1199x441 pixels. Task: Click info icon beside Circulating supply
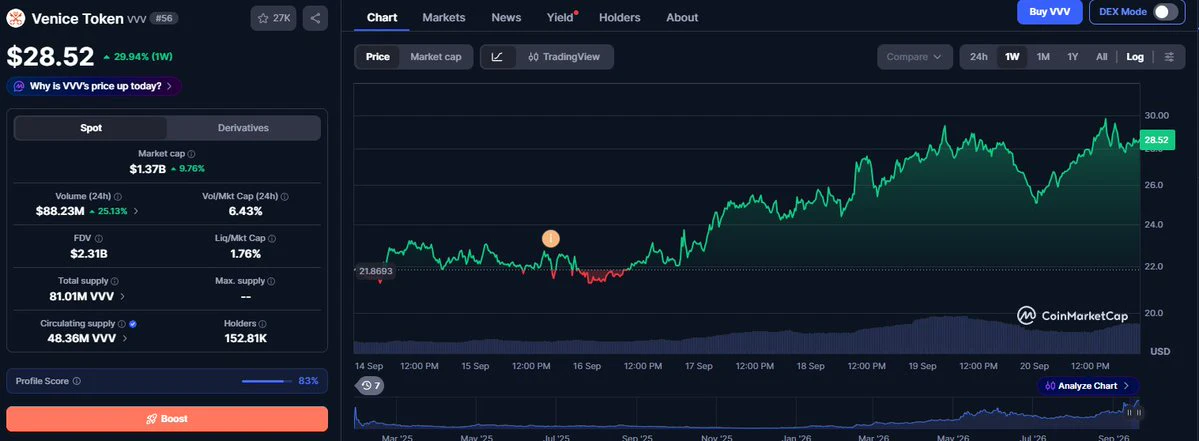122,324
